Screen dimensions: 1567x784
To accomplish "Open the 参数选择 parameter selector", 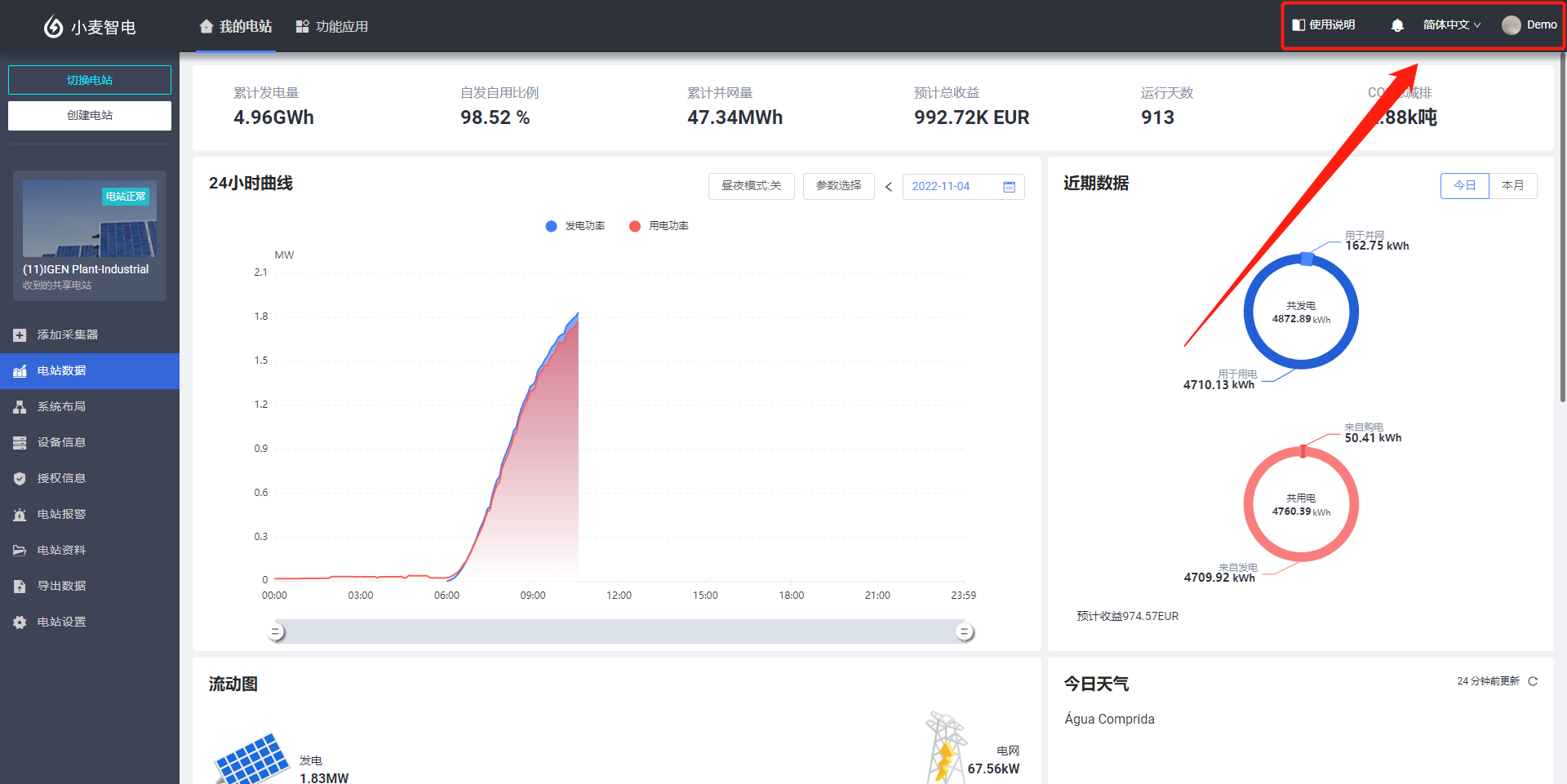I will point(838,186).
